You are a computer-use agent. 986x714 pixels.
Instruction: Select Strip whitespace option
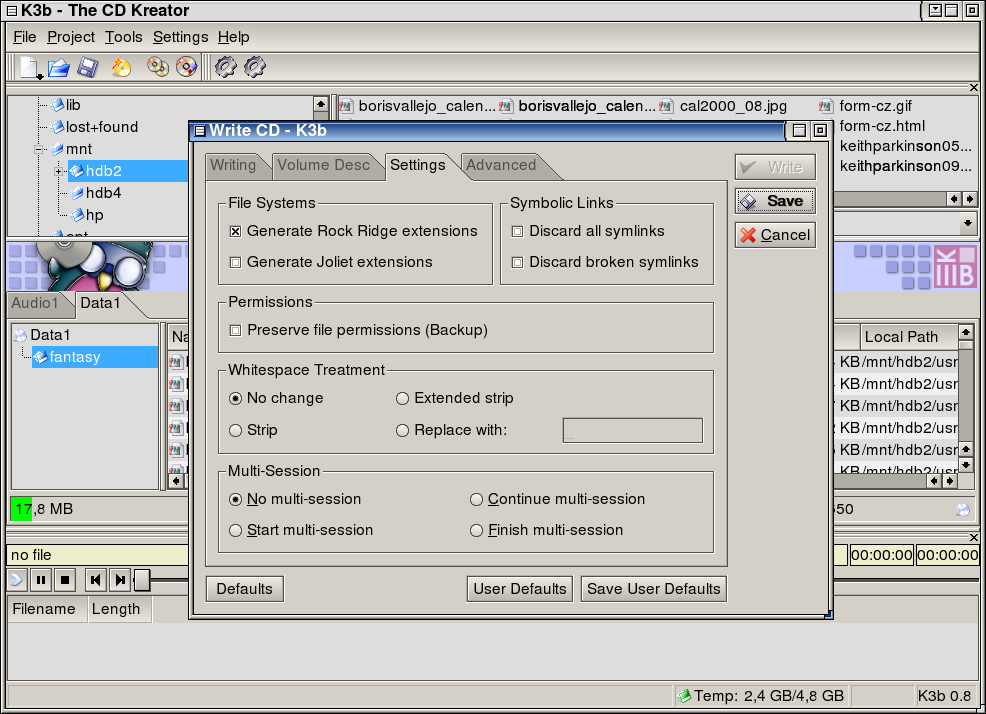coord(235,430)
